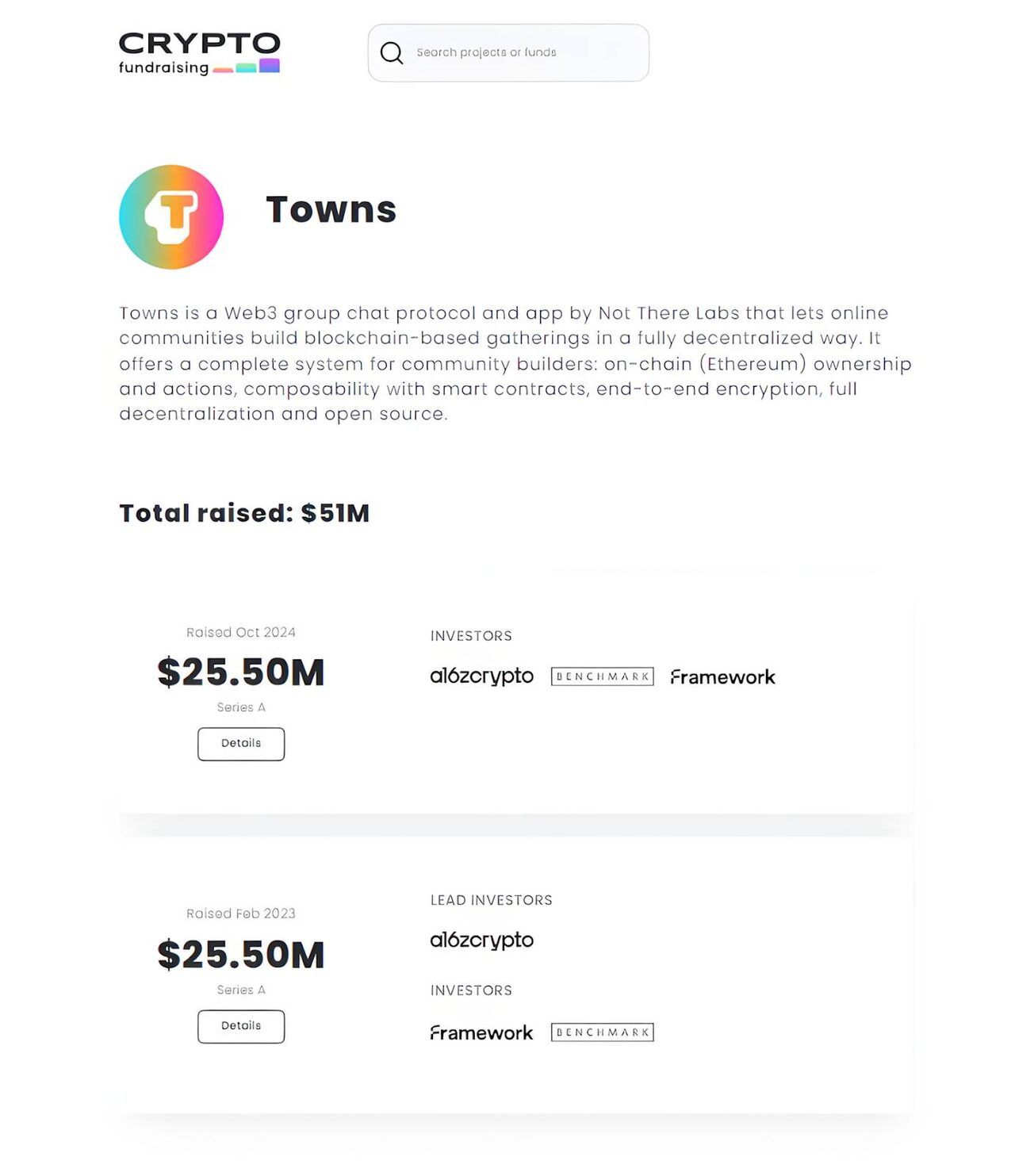Open Details for the Oct 2024 Series A round
This screenshot has height=1176, width=1015.
241,743
